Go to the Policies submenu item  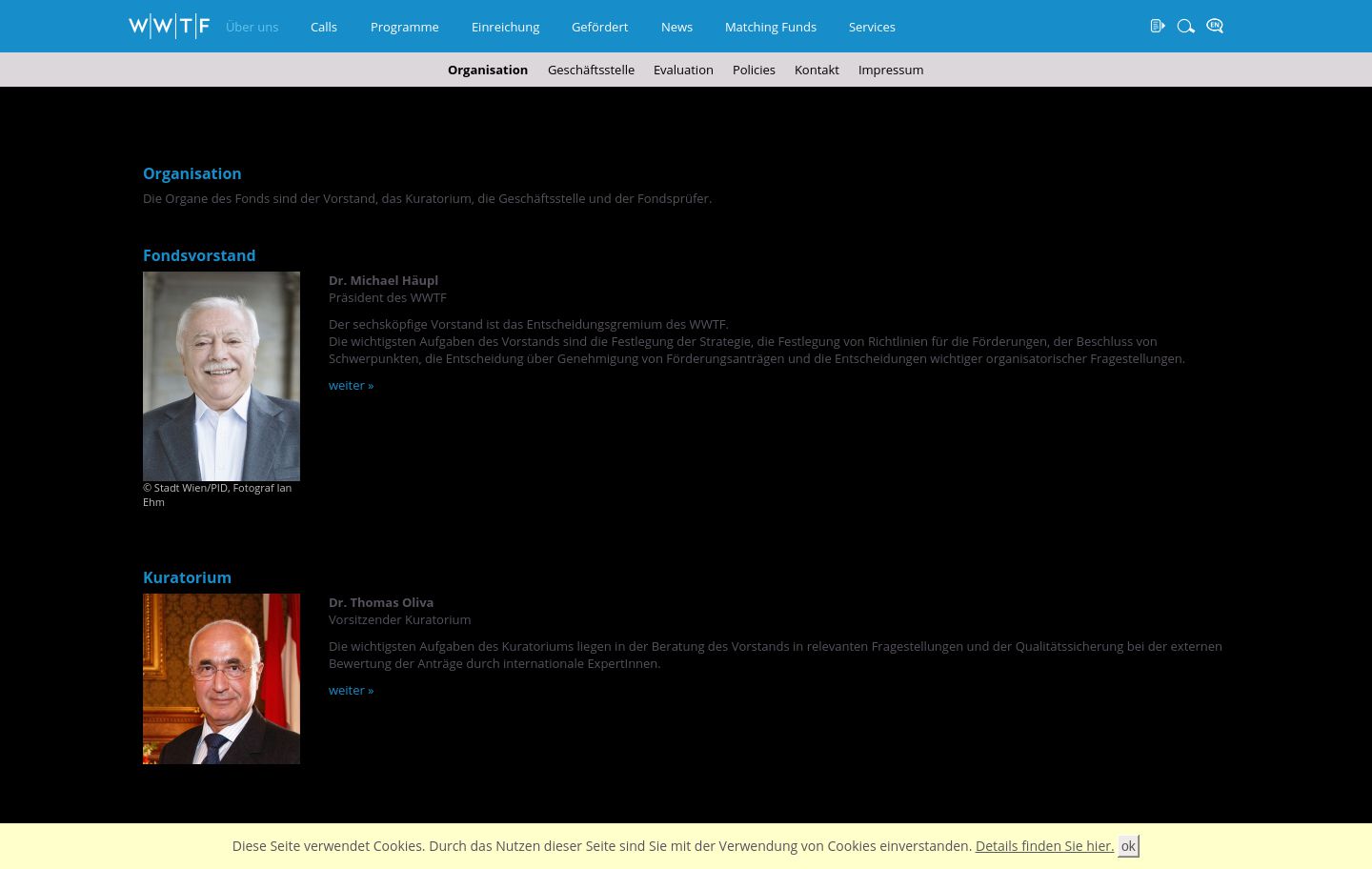[754, 70]
